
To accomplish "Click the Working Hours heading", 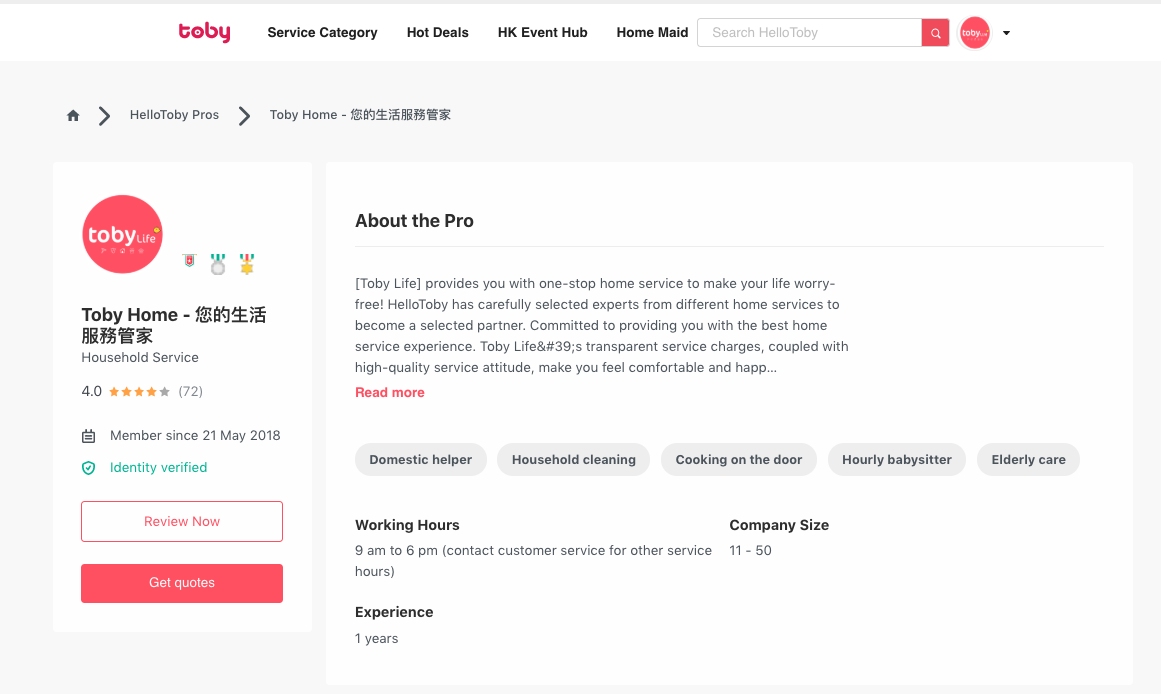I will [x=407, y=525].
